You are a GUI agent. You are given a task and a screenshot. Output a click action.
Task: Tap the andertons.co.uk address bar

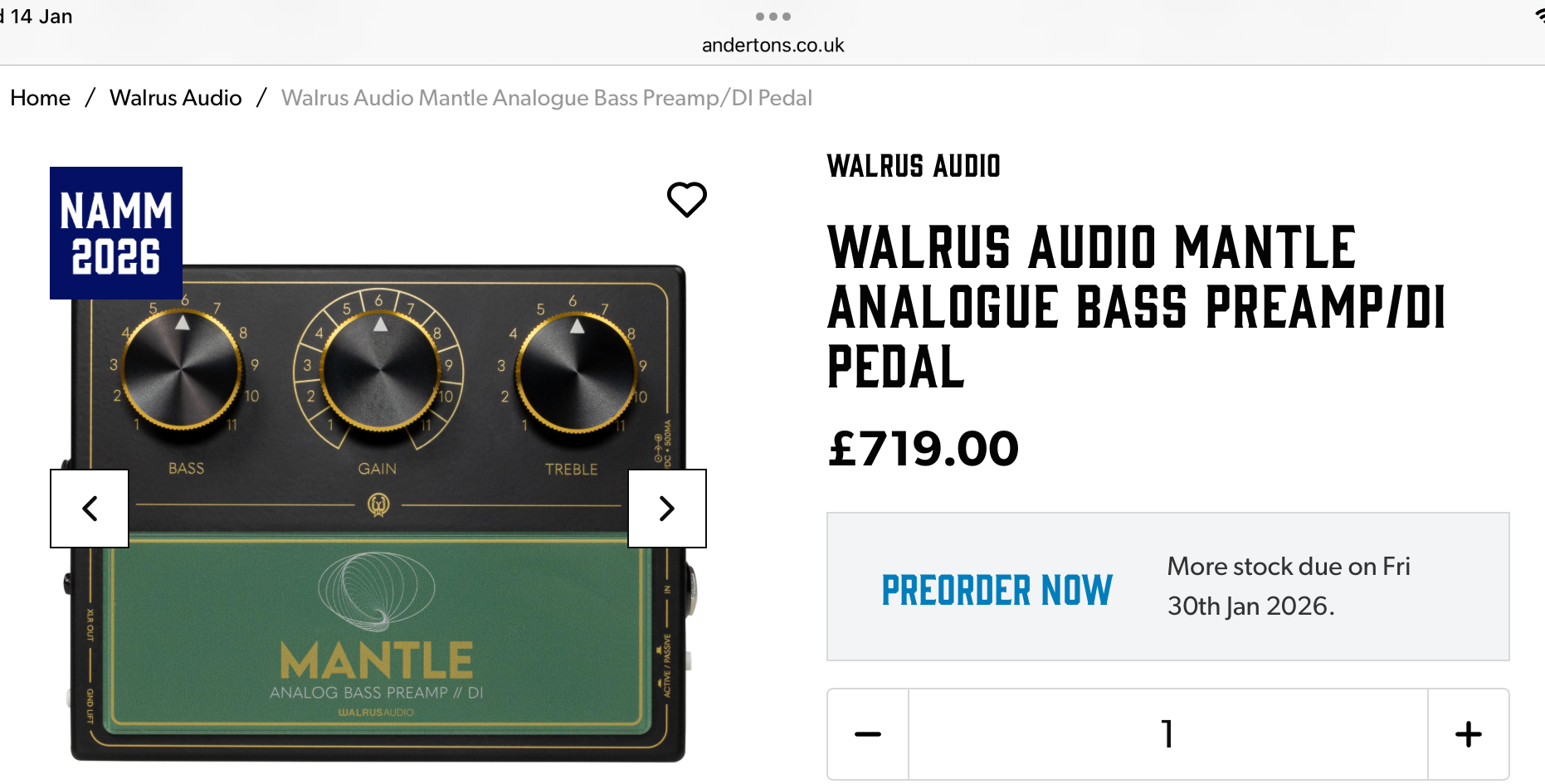tap(773, 46)
